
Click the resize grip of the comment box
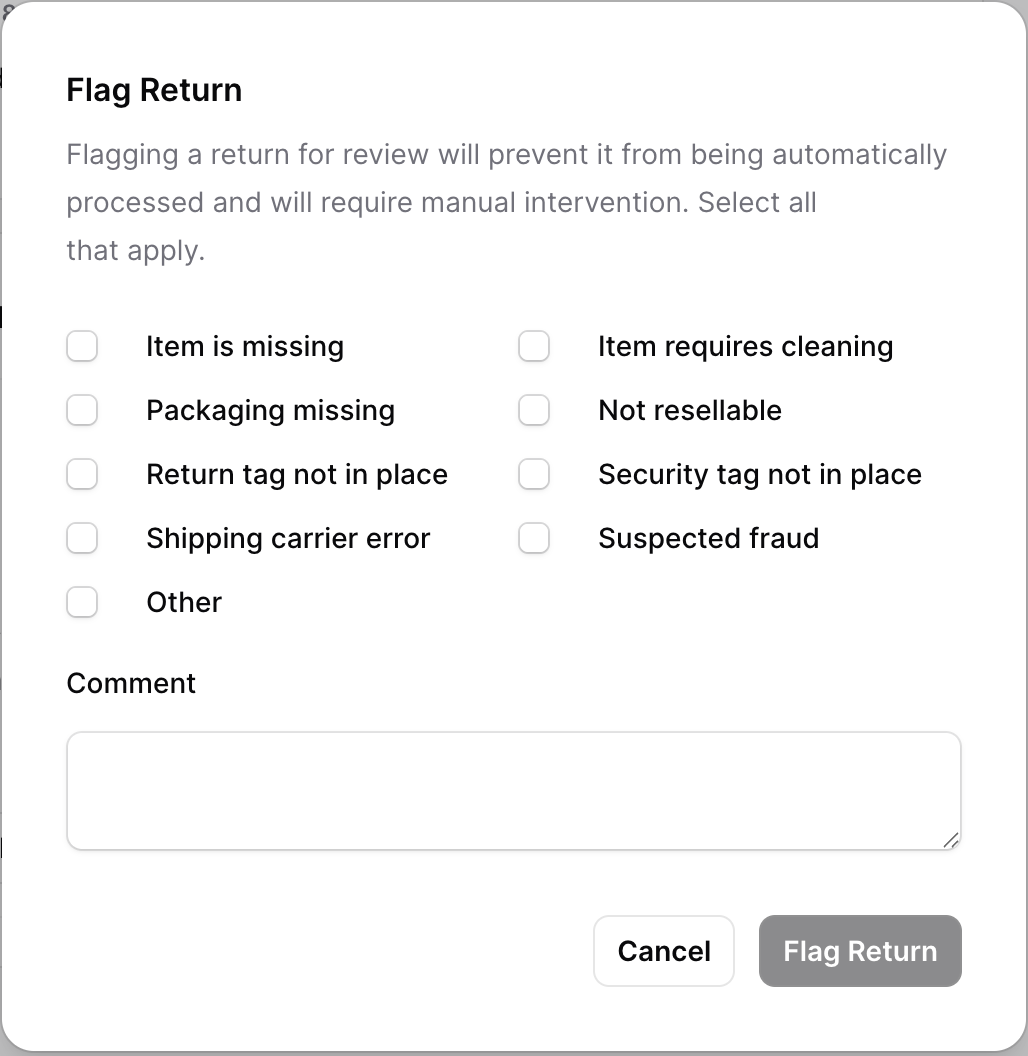point(952,842)
